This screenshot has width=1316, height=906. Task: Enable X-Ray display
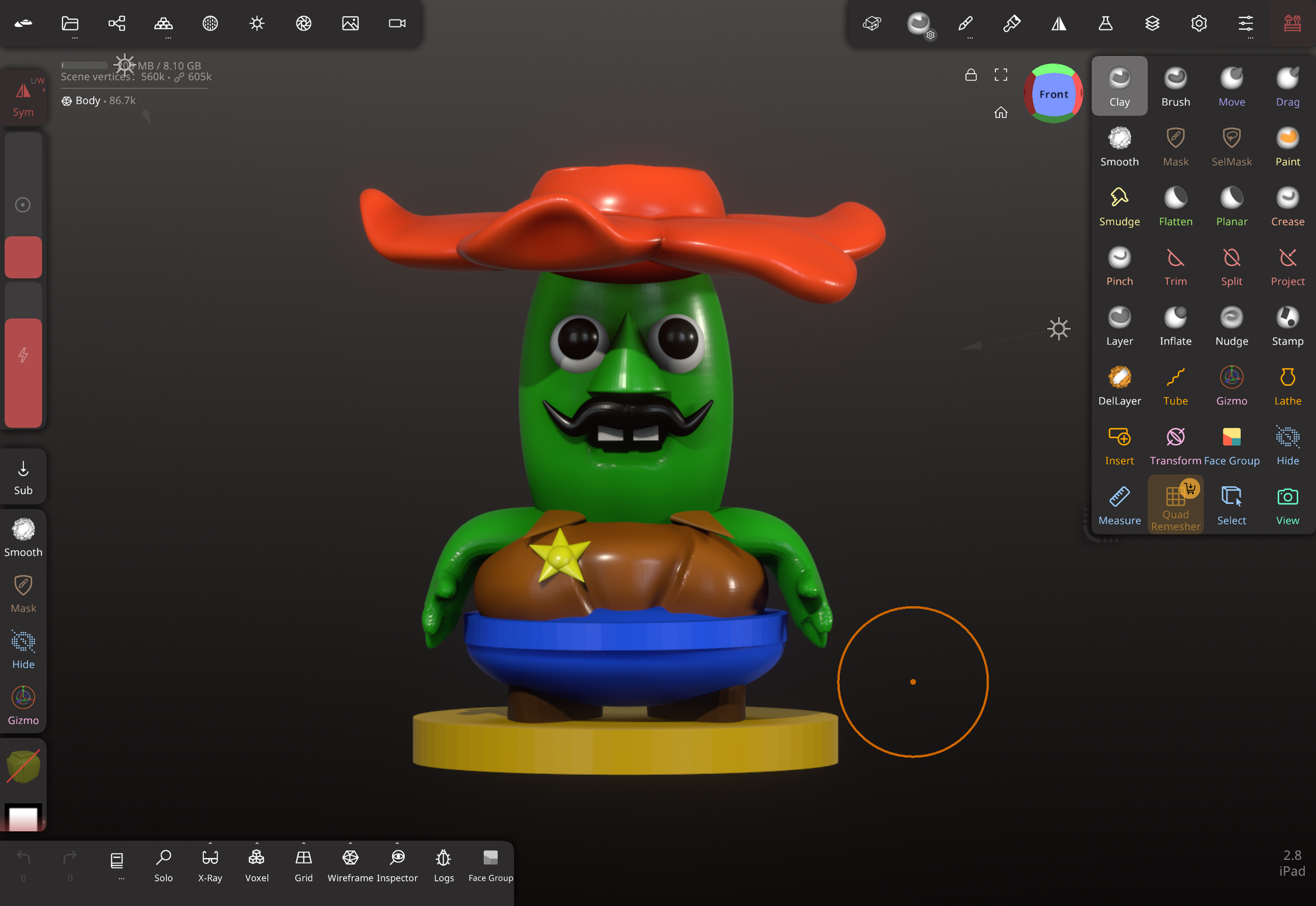click(x=210, y=865)
